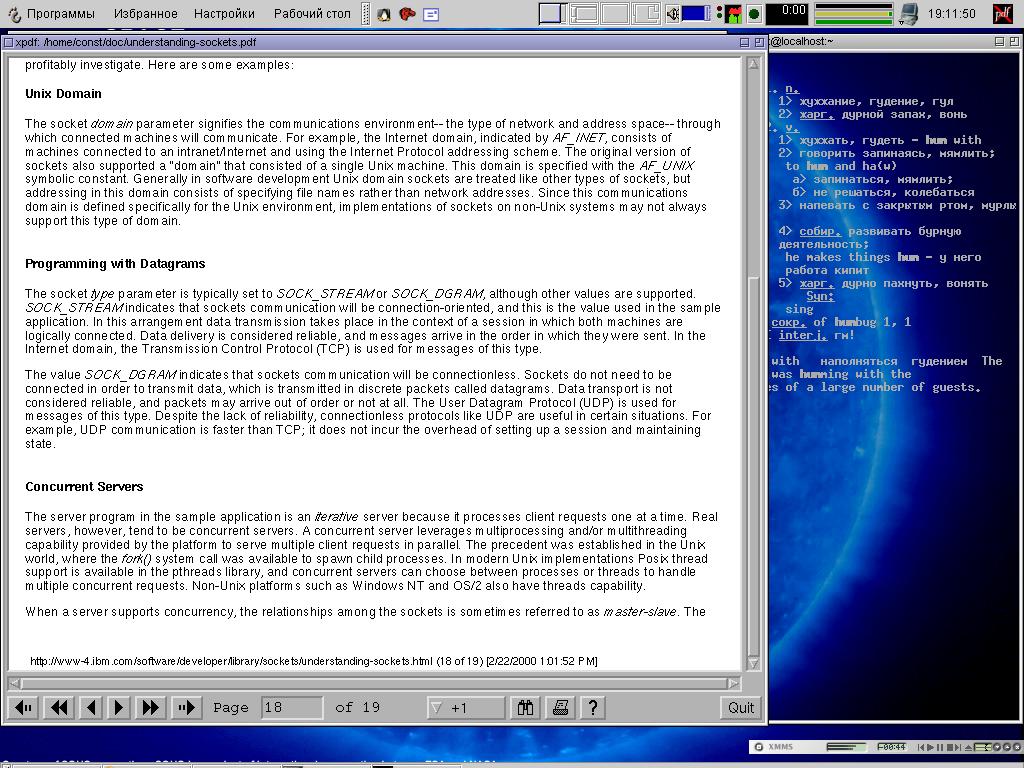Viewport: 1024px width, 768px height.
Task: Open the Программы menu
Action: [60, 14]
